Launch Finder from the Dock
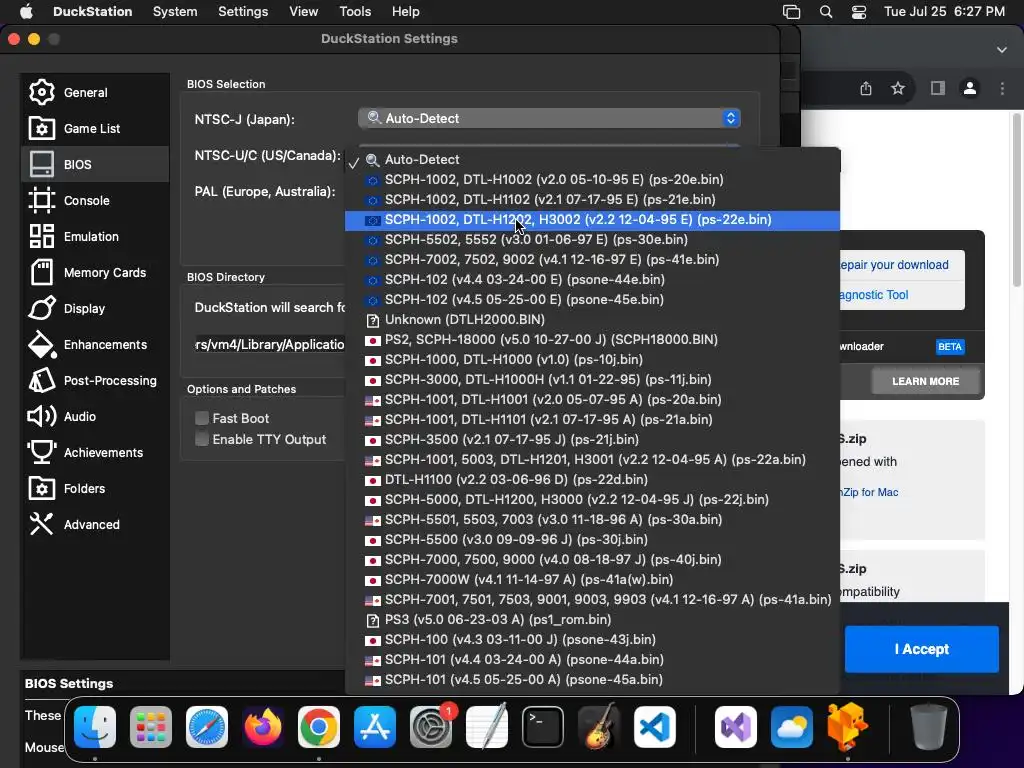 point(95,727)
